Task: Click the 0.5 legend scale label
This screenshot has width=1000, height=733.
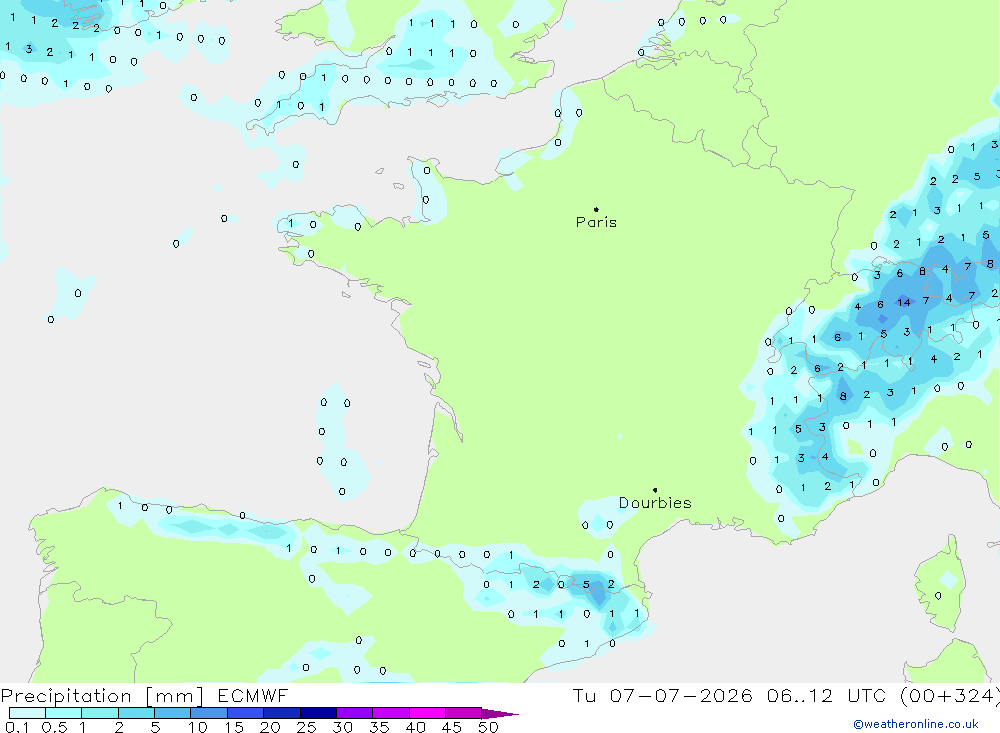Action: point(54,727)
